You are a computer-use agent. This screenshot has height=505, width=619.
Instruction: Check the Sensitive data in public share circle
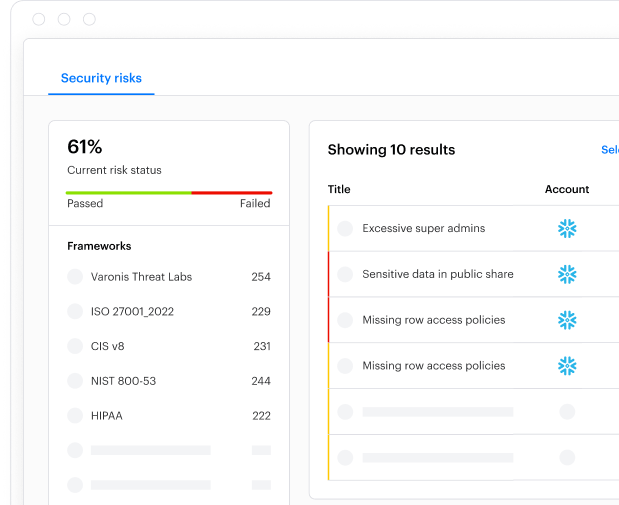[345, 274]
